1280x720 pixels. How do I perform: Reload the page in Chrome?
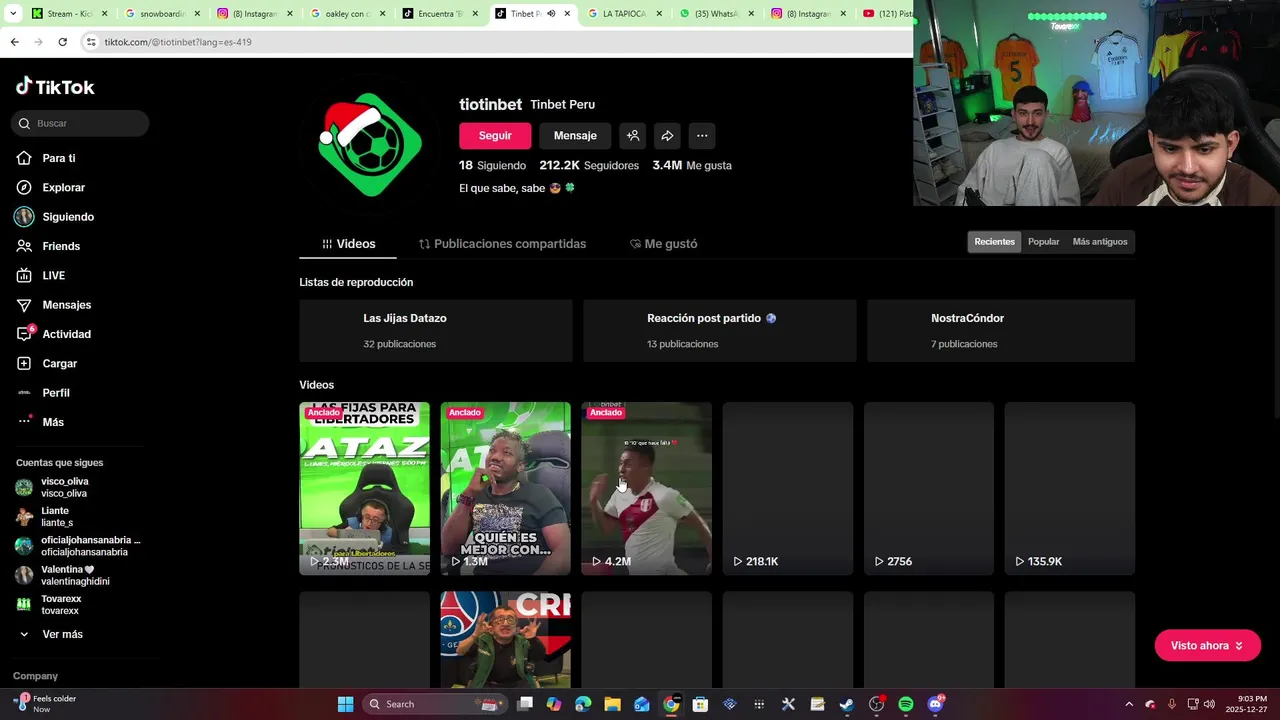click(62, 42)
